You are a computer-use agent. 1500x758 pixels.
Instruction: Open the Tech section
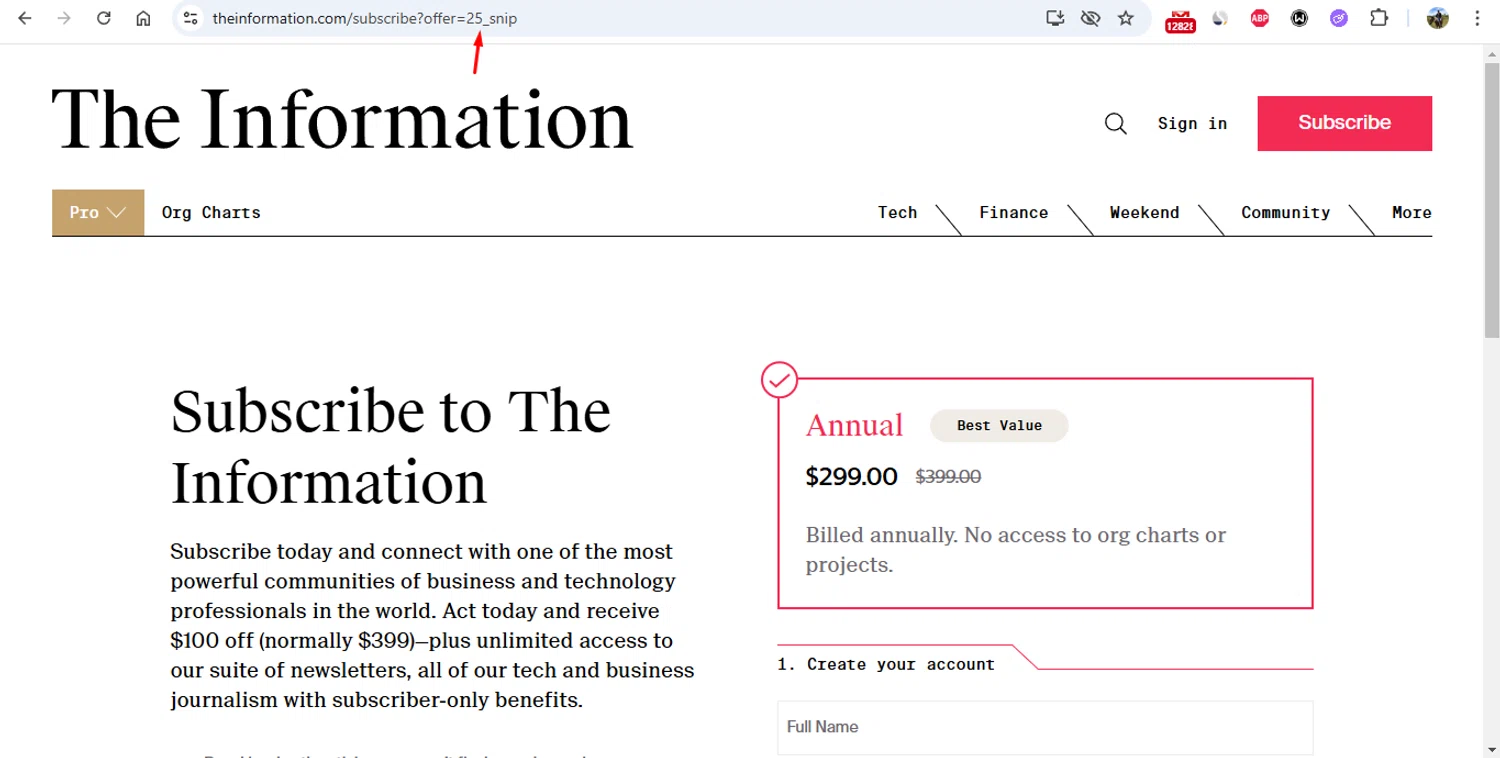click(897, 213)
